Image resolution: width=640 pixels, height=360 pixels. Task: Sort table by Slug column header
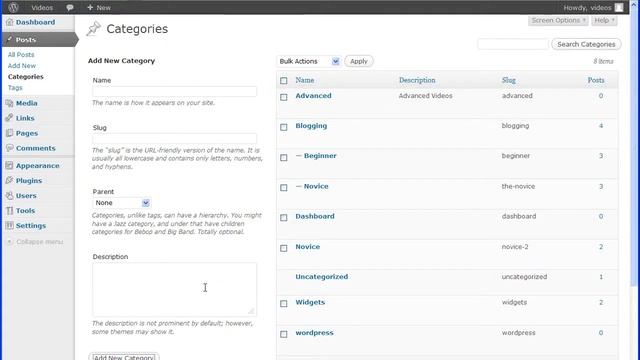pyautogui.click(x=509, y=80)
